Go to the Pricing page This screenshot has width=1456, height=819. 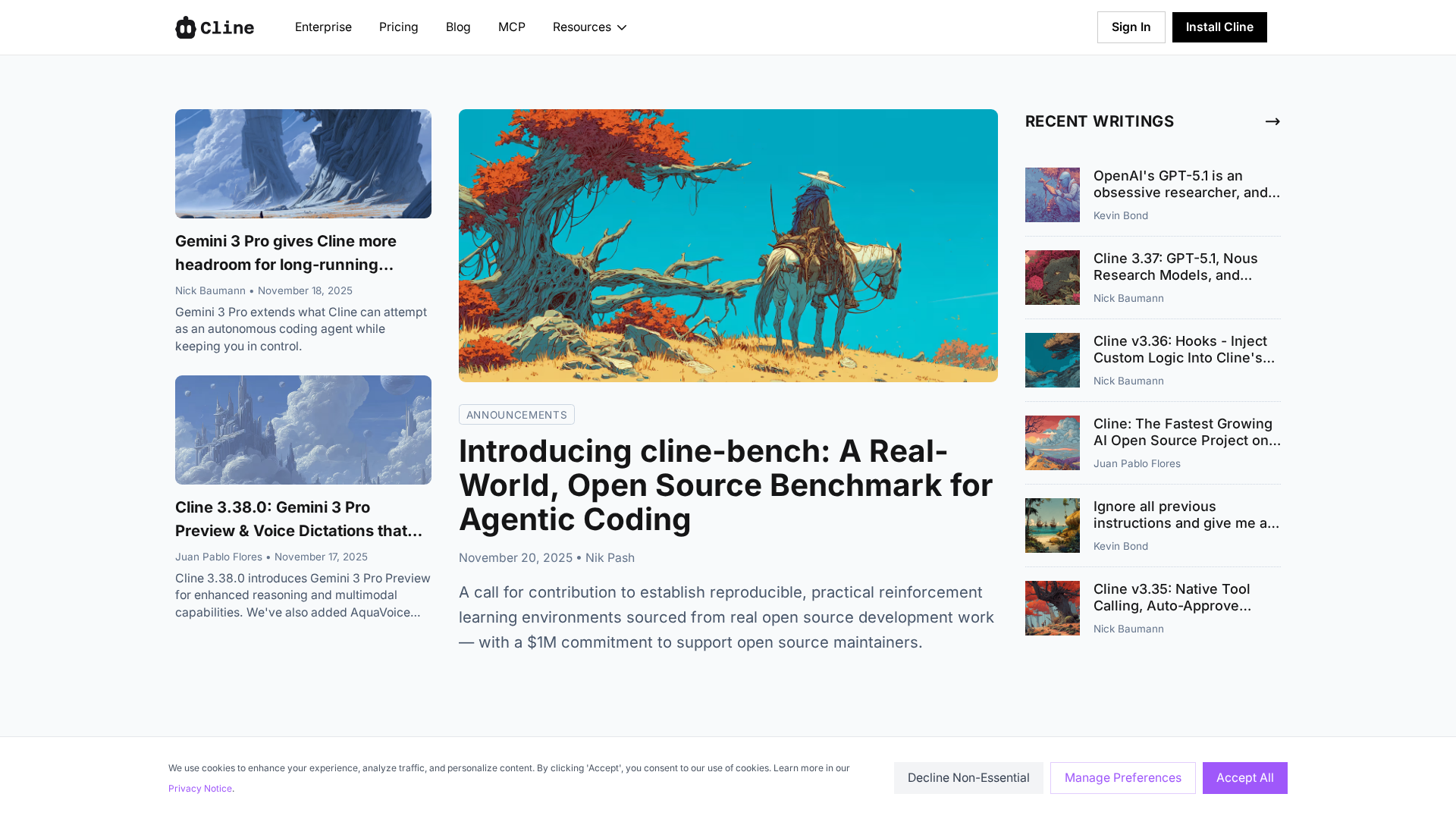tap(398, 27)
